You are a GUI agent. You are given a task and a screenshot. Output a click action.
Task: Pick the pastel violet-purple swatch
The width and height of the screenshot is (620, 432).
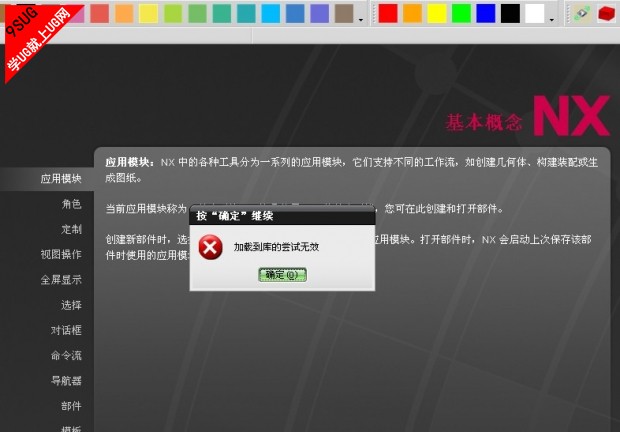tap(320, 13)
